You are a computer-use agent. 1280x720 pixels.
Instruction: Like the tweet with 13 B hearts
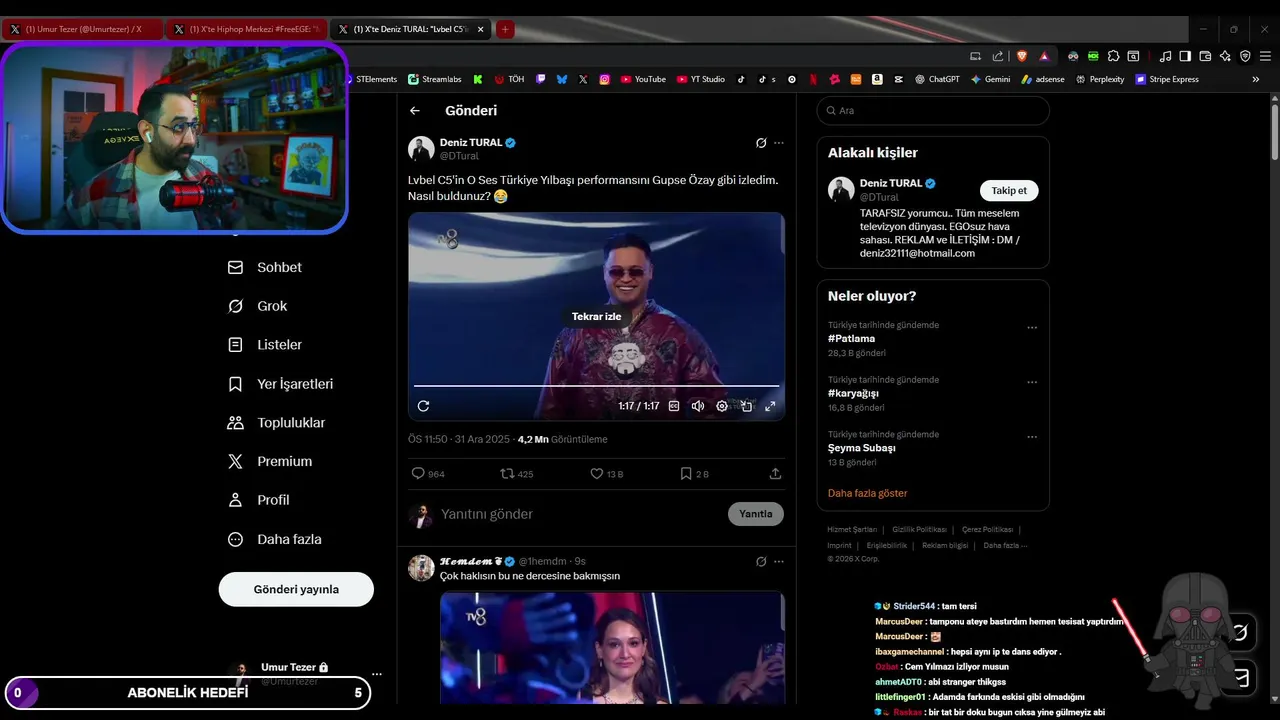[x=606, y=474]
